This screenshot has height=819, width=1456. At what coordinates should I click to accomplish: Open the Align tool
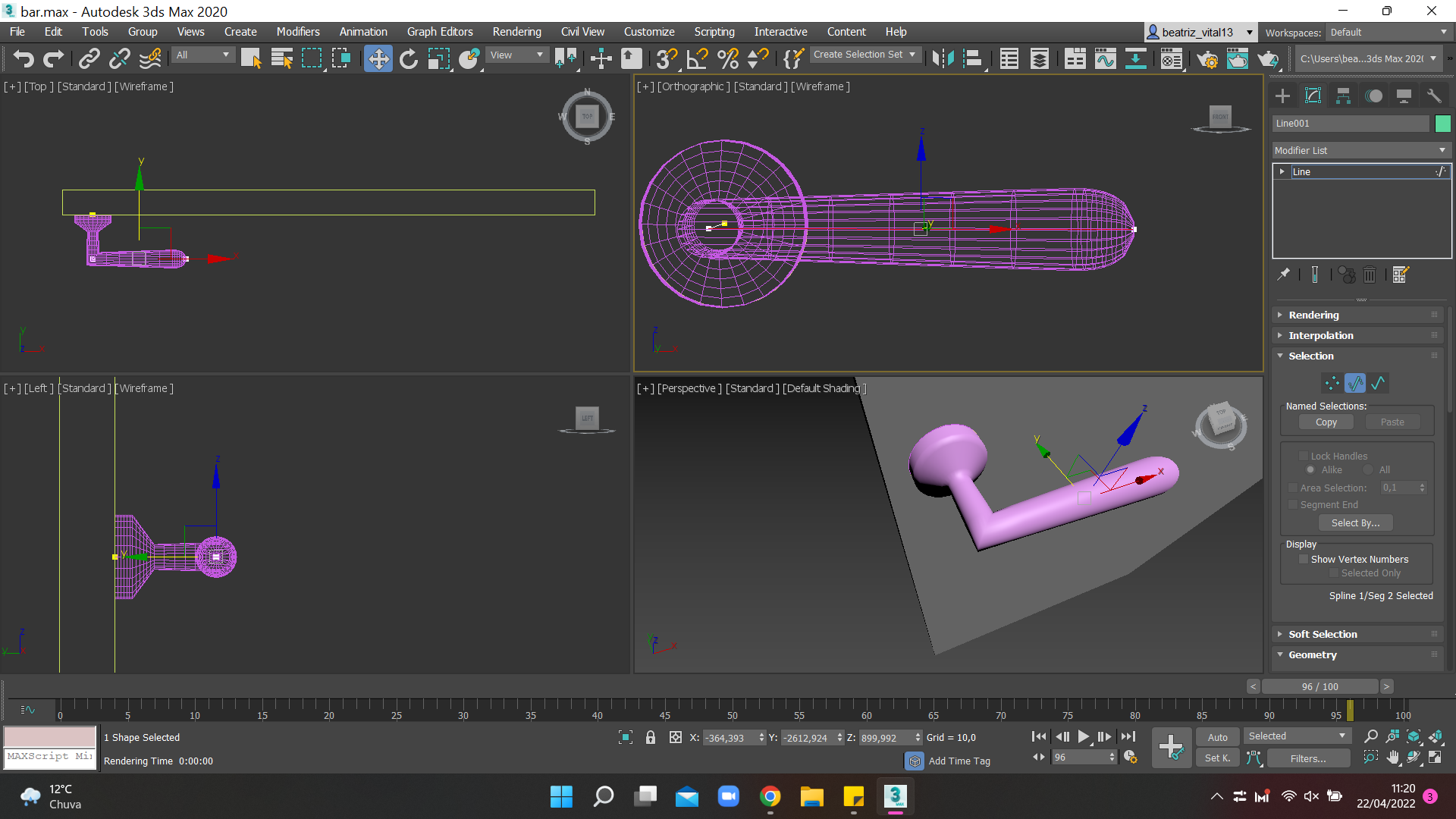point(973,58)
